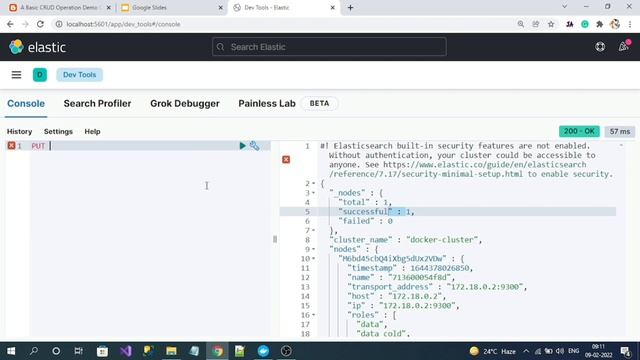Screen dimensions: 640x360
Task: Collapse roles array at line 16
Action: [313, 315]
